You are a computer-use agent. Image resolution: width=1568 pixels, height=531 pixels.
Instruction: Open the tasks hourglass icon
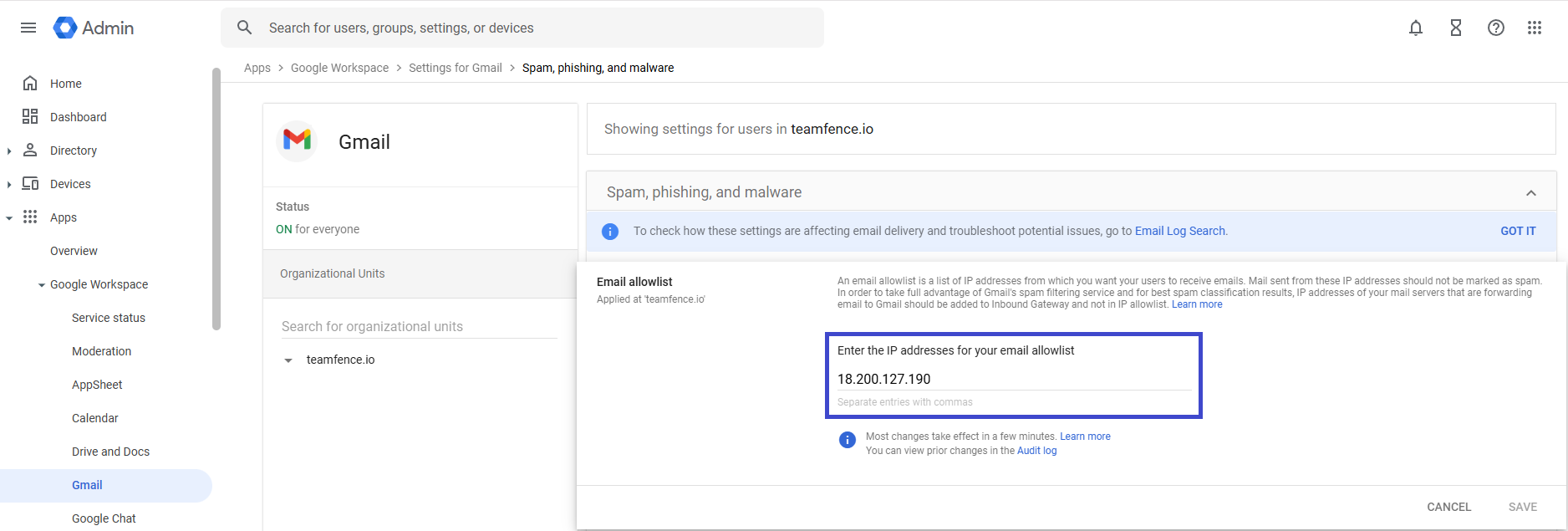(x=1455, y=28)
